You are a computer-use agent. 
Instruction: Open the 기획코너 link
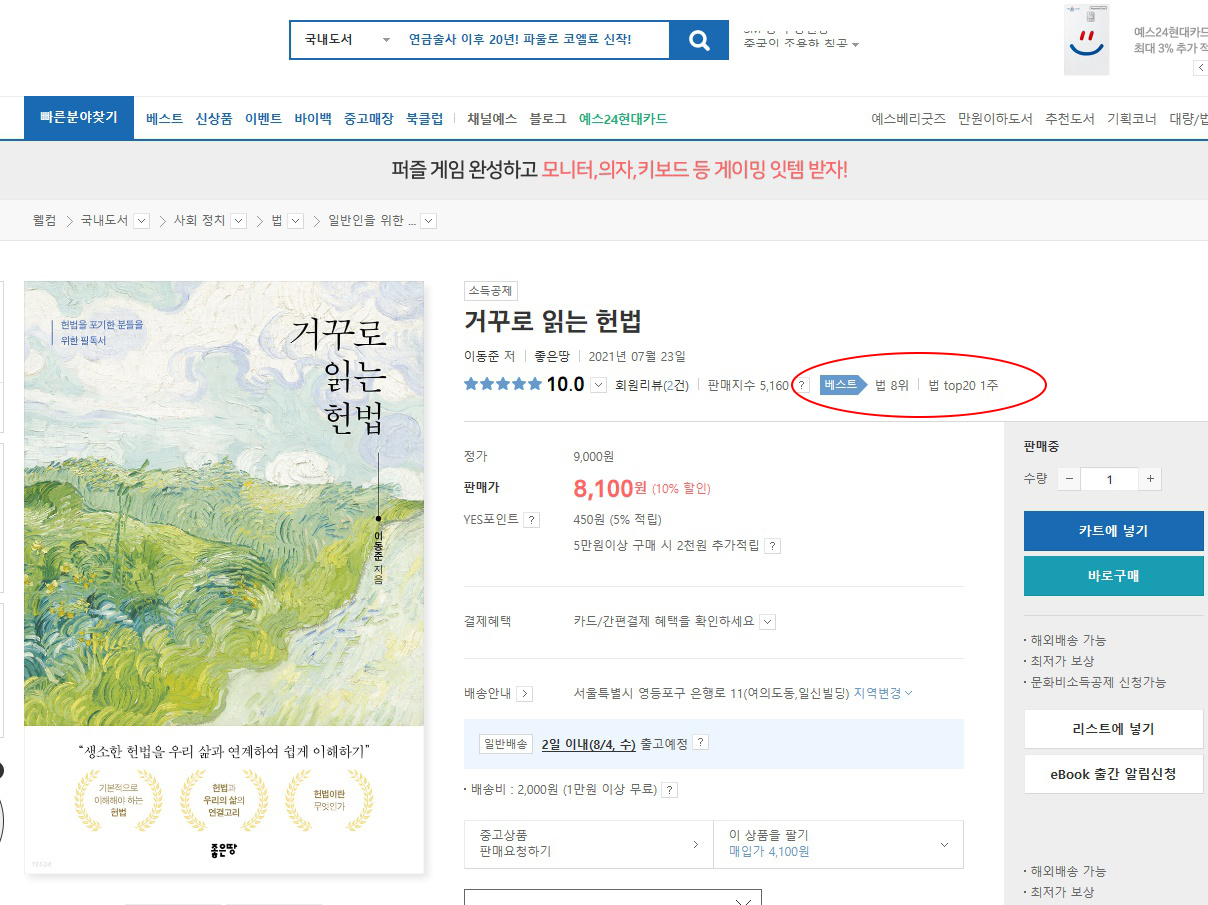click(x=1132, y=118)
